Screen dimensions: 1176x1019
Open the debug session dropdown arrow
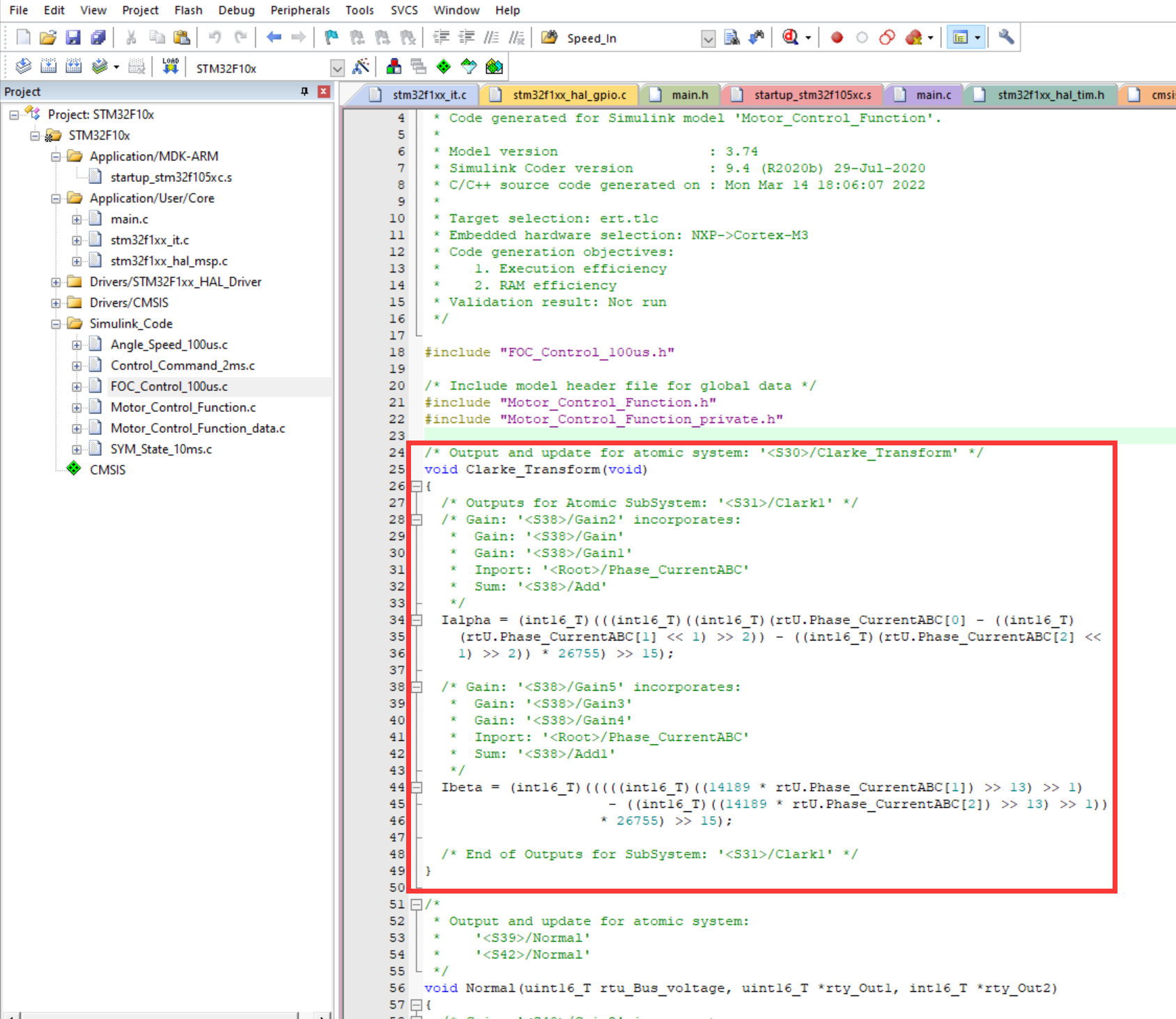pyautogui.click(x=808, y=38)
